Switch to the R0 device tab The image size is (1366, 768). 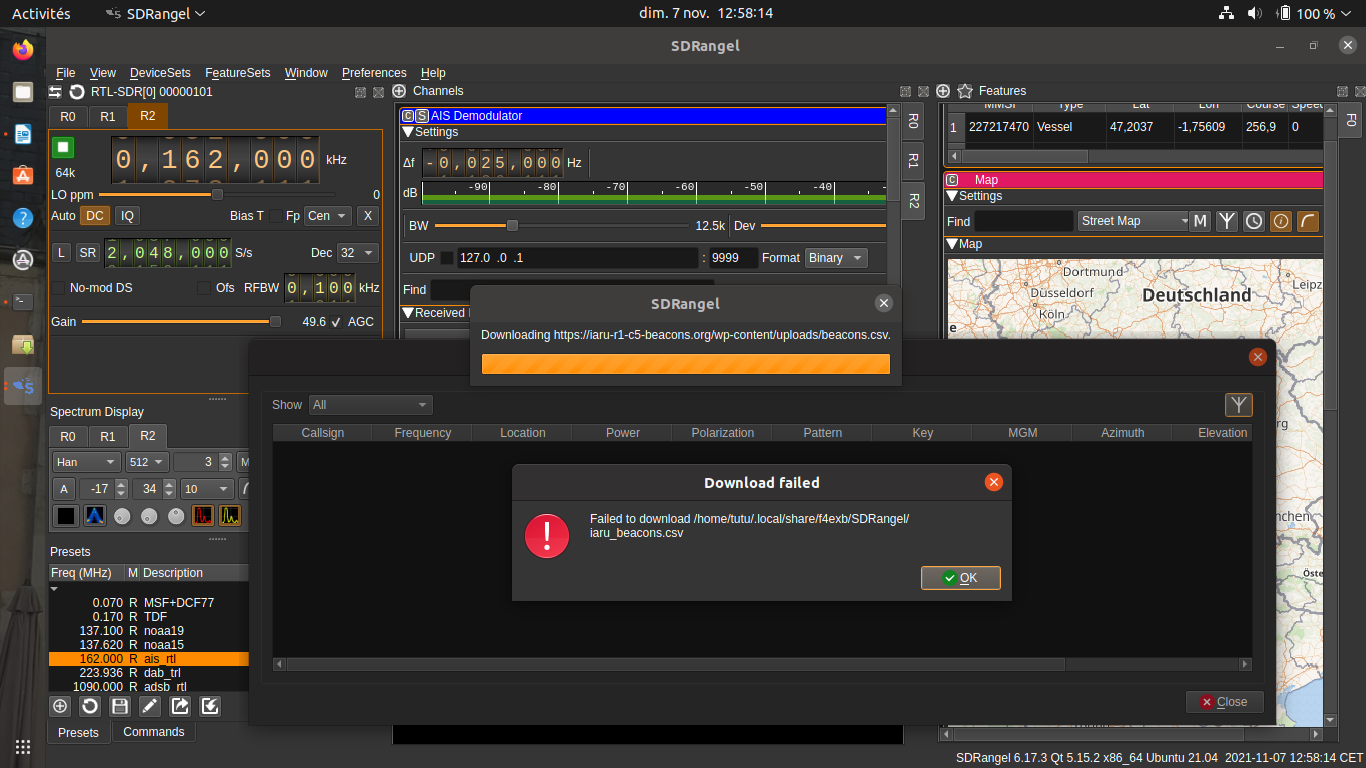pyautogui.click(x=68, y=117)
